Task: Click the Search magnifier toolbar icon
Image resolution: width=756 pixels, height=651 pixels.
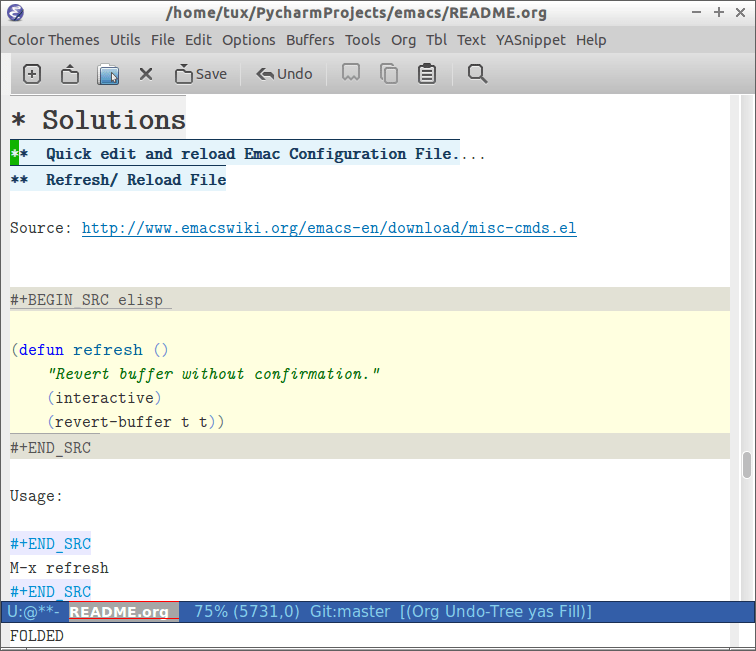Action: click(477, 74)
